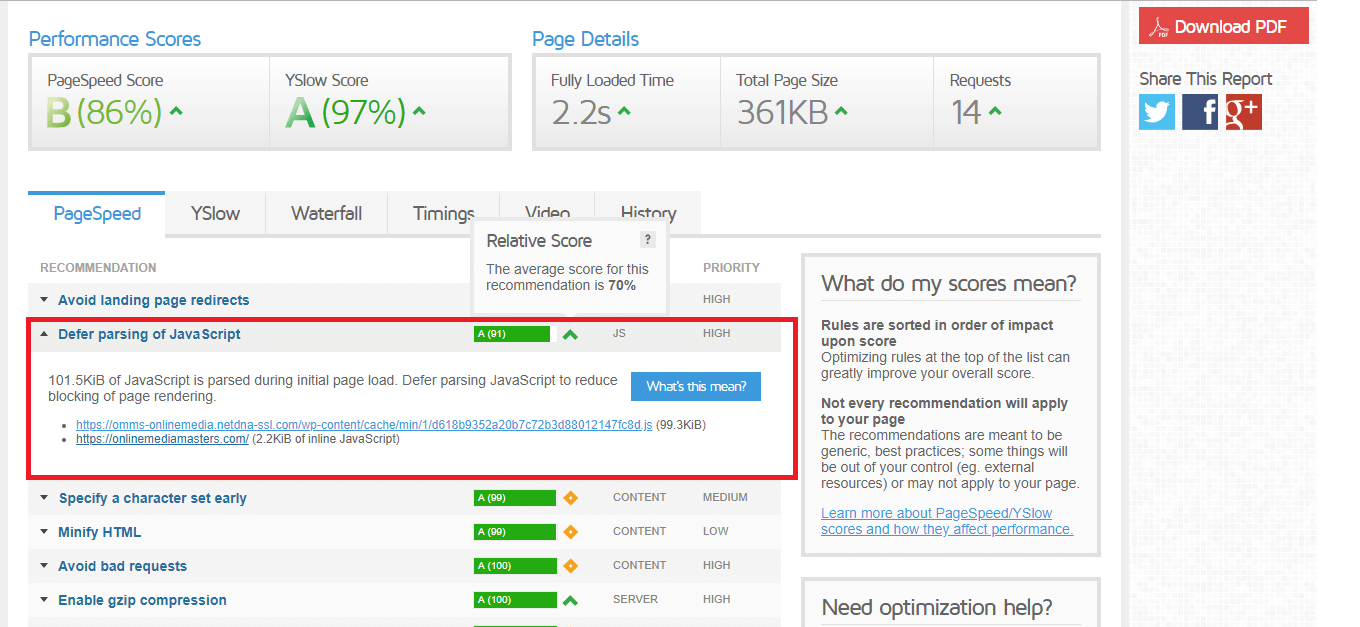Open the History tab
Screen dimensions: 1360x627
pyautogui.click(x=648, y=213)
